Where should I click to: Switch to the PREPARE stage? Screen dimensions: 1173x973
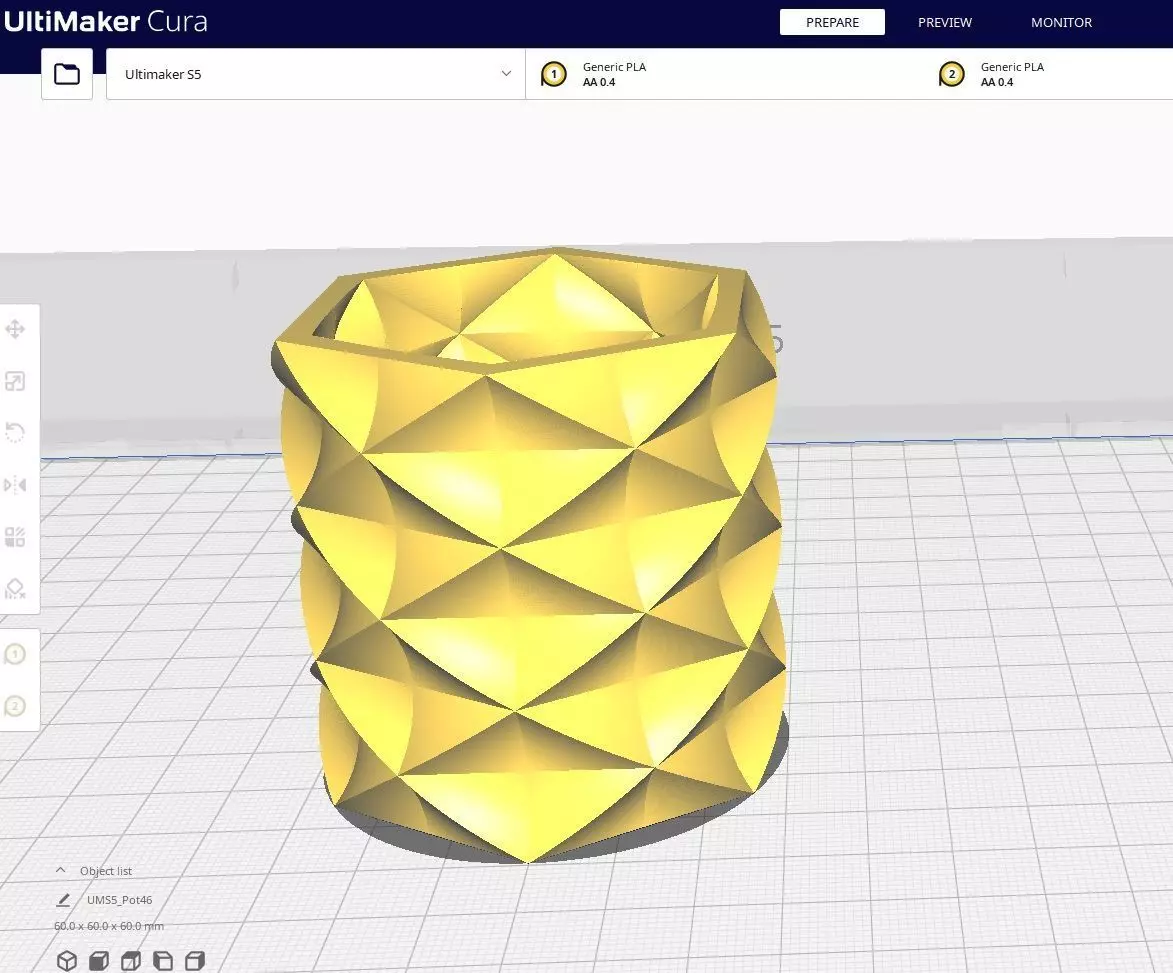coord(832,22)
